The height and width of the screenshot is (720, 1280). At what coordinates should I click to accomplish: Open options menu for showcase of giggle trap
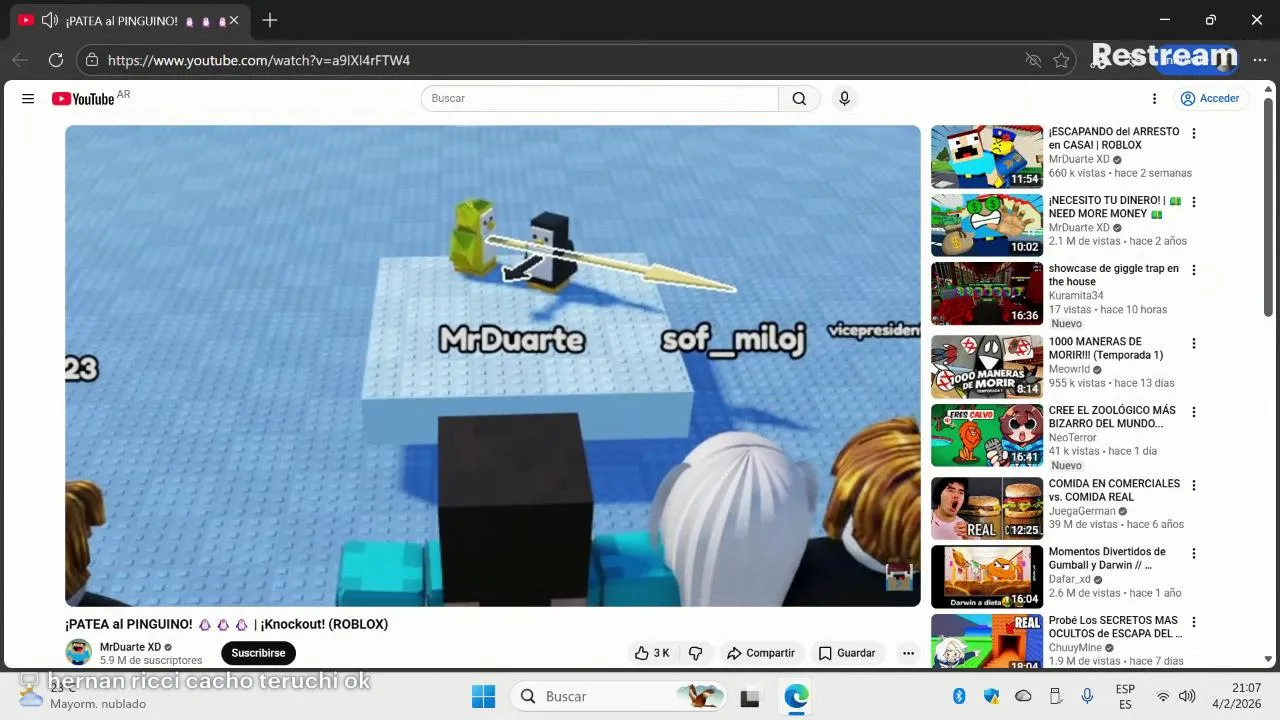pyautogui.click(x=1193, y=270)
